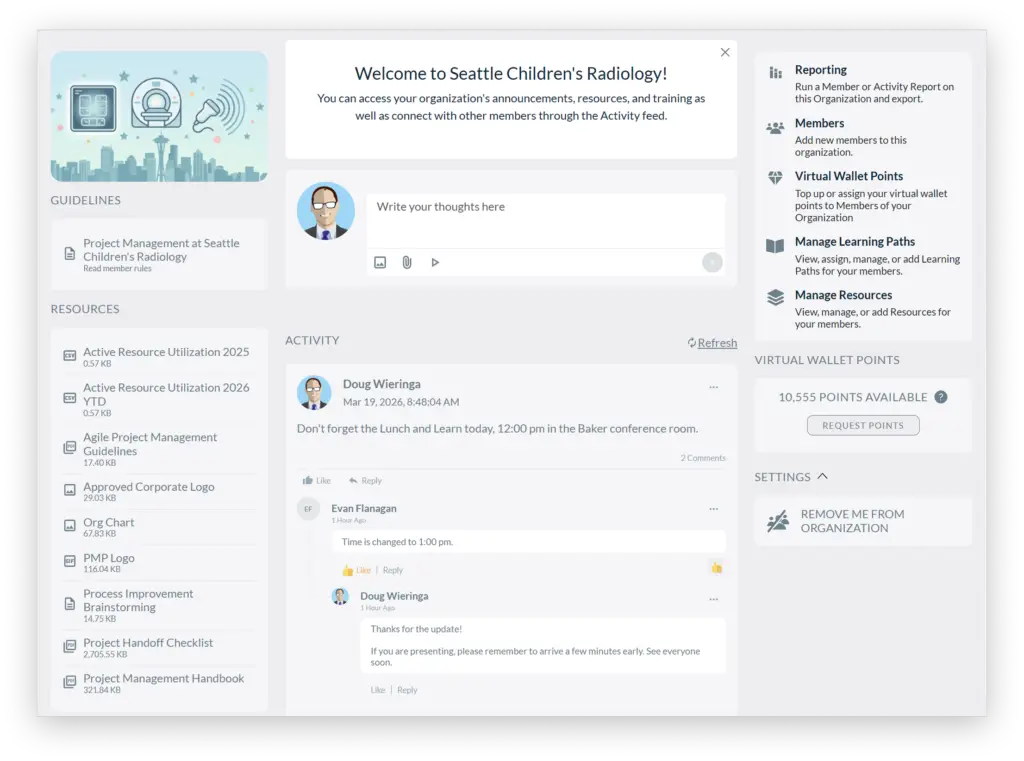Like Doug Wieringa's Lunch and Learn post
1024x761 pixels.
point(317,480)
